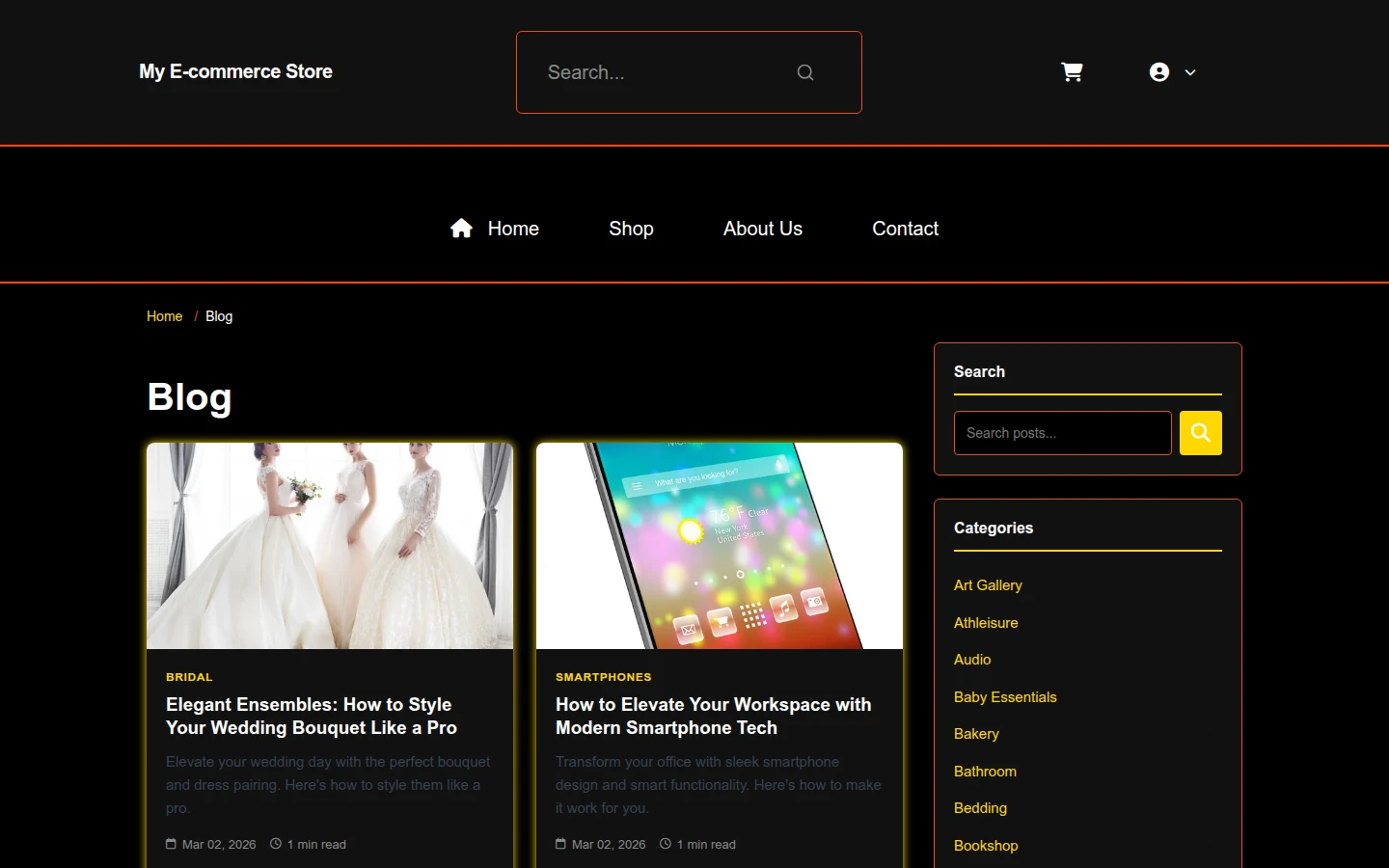The image size is (1389, 868).
Task: Open the wedding dress post thumbnail
Action: [330, 546]
